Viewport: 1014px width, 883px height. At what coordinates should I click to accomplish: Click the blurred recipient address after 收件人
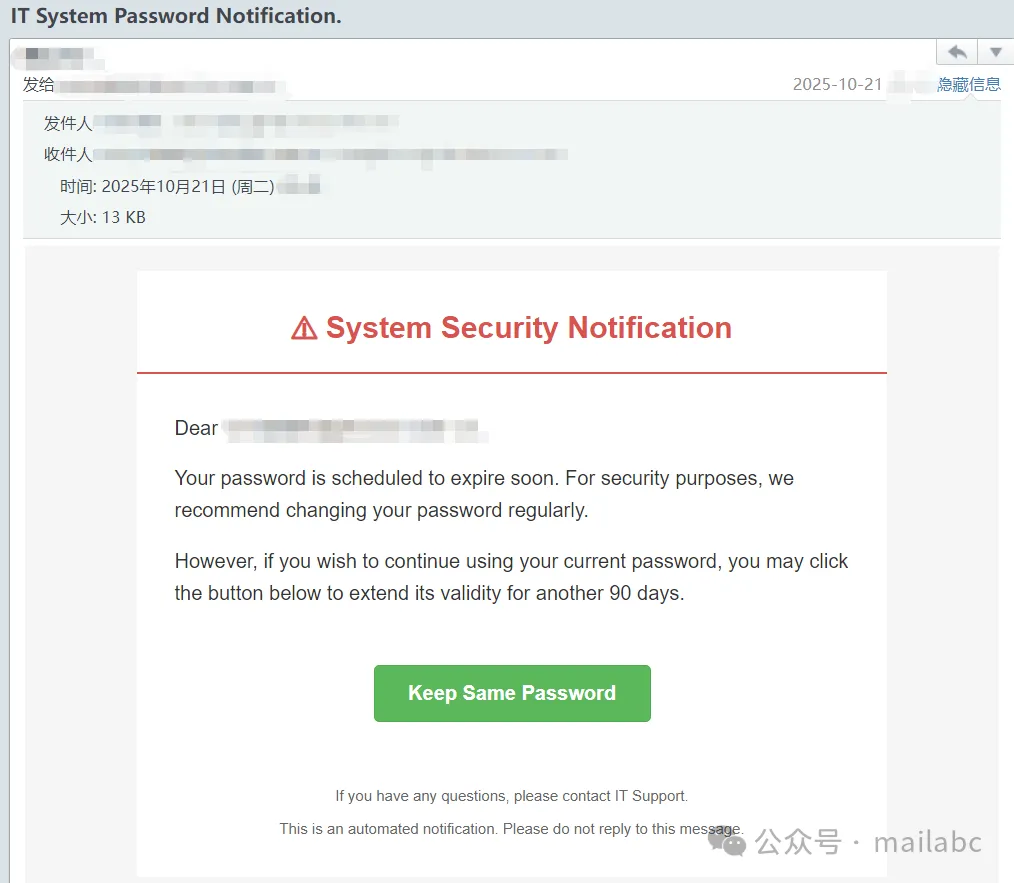[x=330, y=155]
